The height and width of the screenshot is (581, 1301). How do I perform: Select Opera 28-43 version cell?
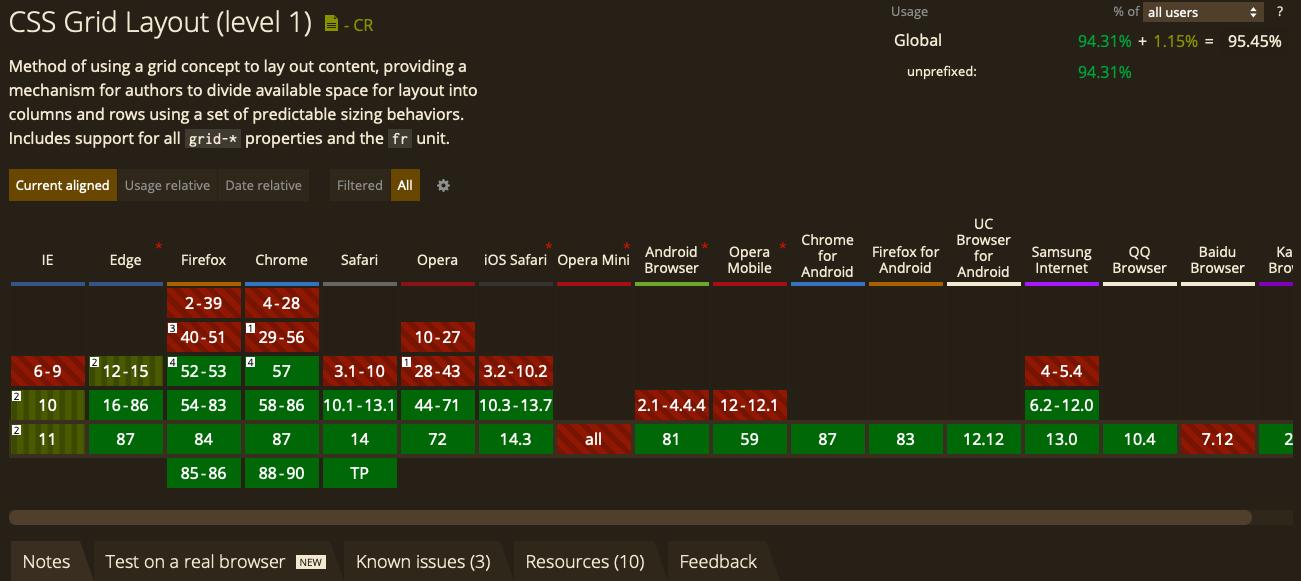pyautogui.click(x=438, y=372)
